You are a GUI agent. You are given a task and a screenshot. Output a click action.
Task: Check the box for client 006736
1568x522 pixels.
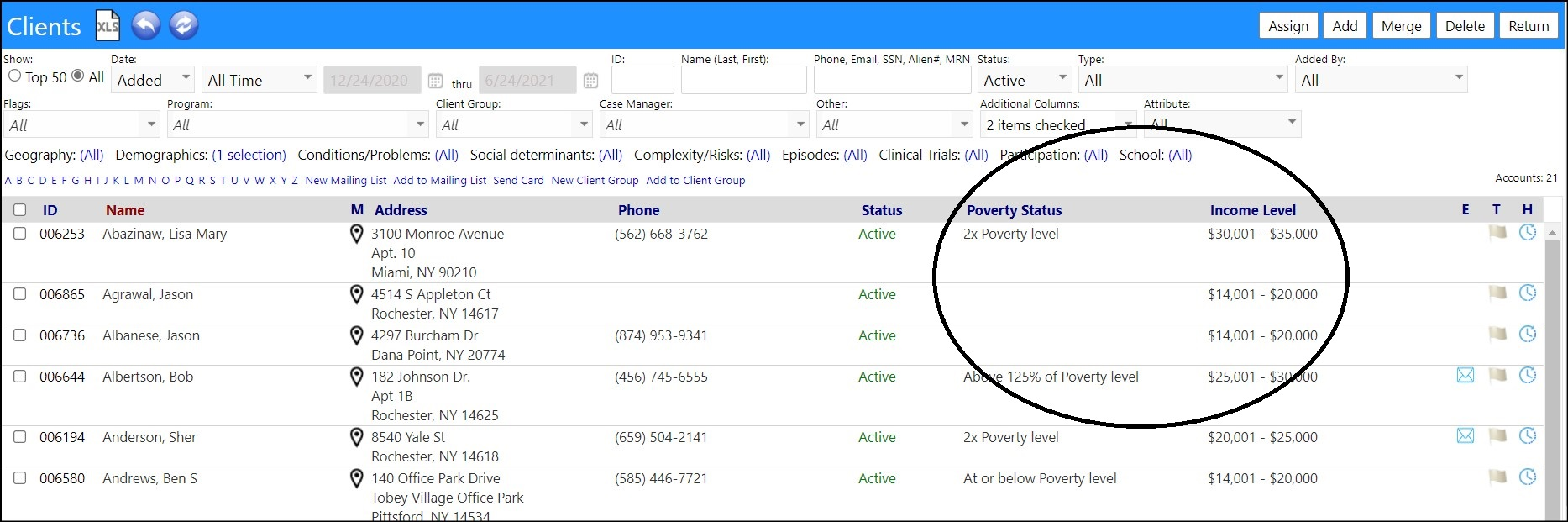(x=20, y=335)
